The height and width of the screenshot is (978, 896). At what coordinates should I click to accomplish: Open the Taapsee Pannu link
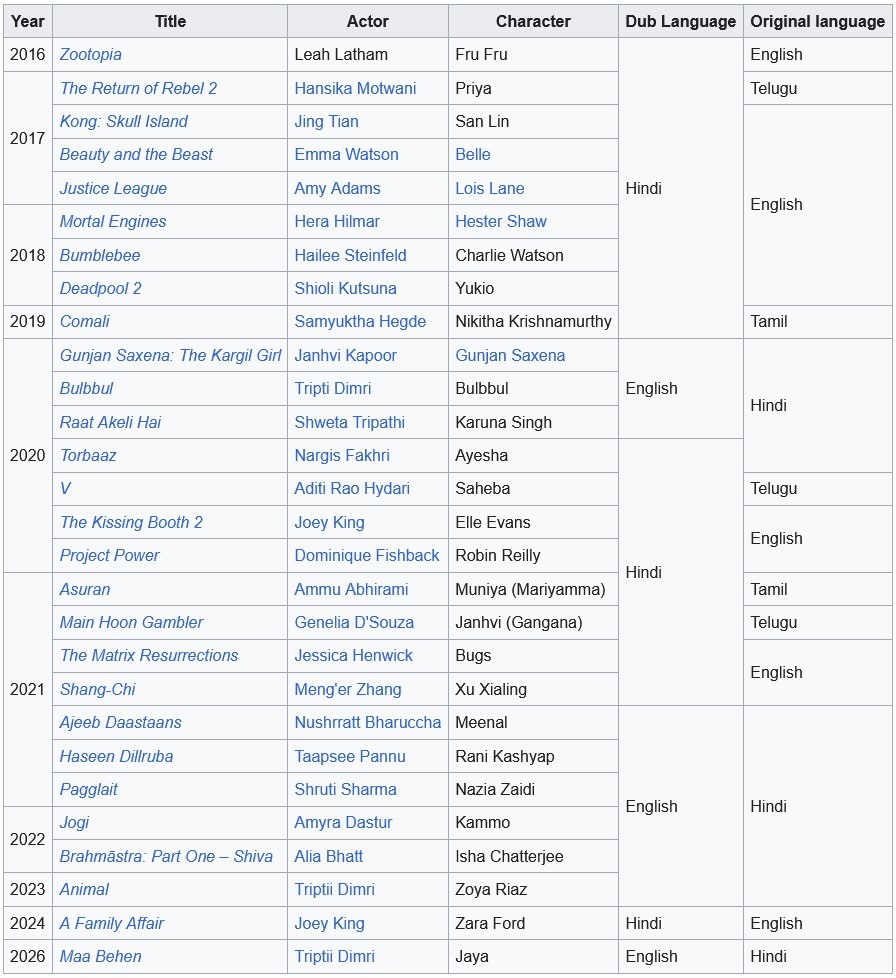tap(350, 756)
